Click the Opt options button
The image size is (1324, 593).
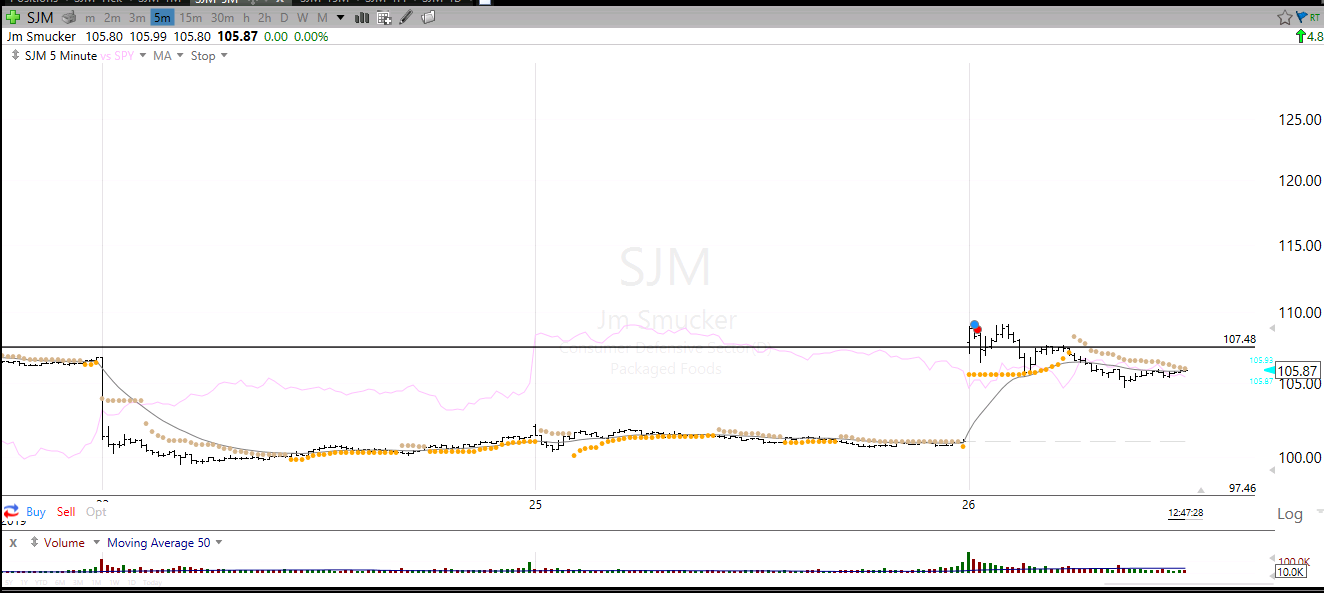coord(96,512)
